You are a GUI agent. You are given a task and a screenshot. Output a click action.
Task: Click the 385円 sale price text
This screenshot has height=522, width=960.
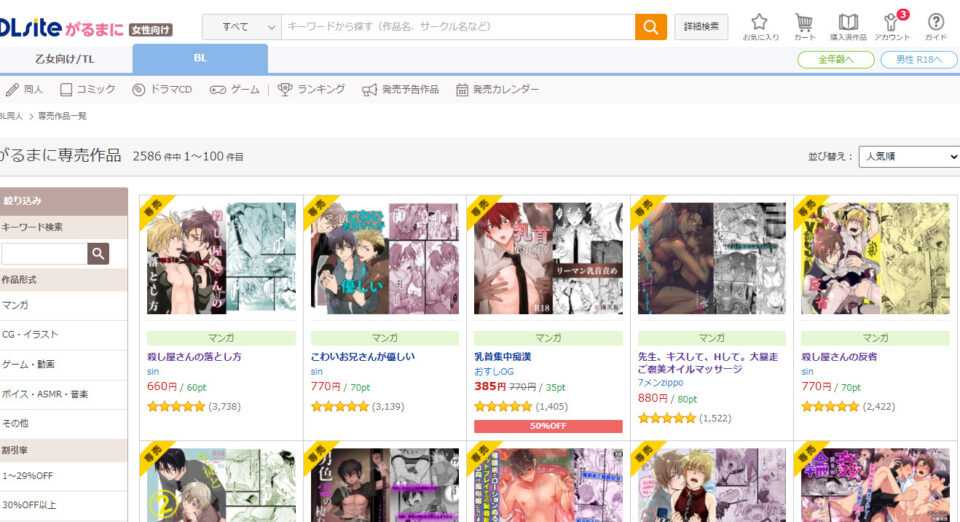490,387
